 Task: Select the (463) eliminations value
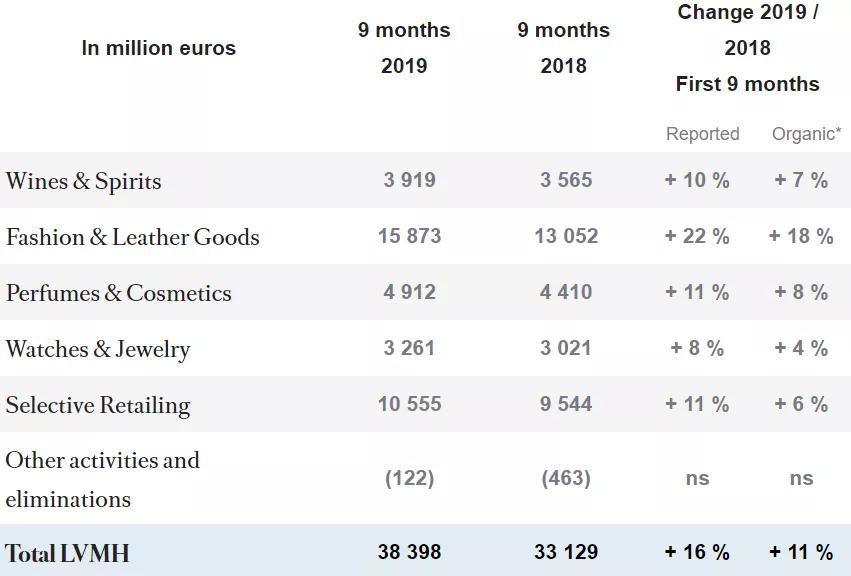[x=566, y=478]
